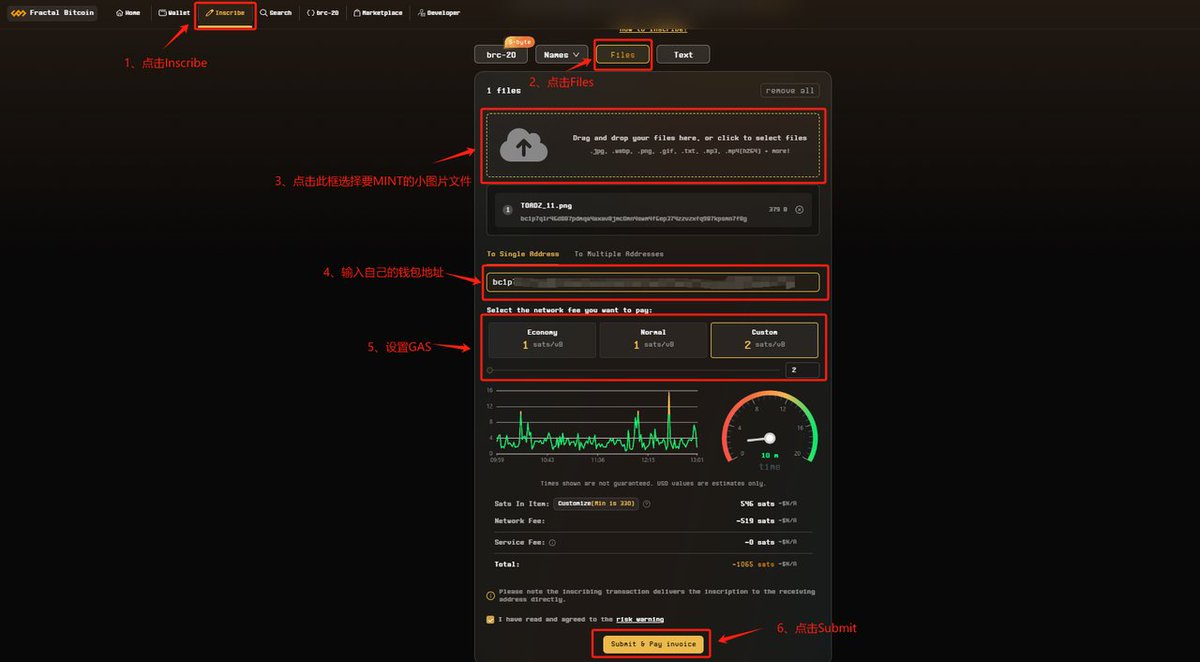Click the Fractal Bitcoin logo

[x=53, y=13]
